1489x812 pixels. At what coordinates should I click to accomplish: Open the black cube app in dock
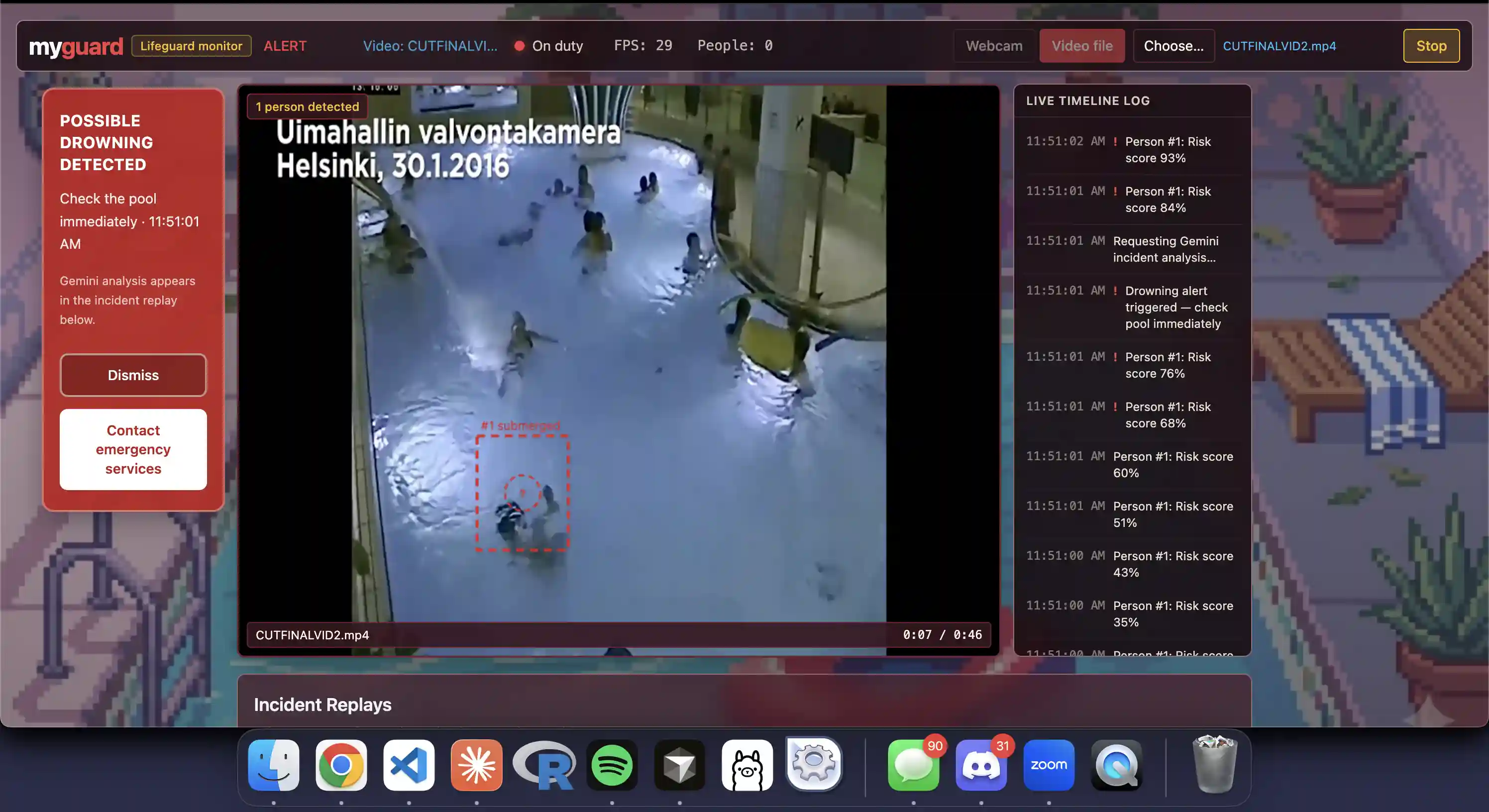(x=679, y=765)
